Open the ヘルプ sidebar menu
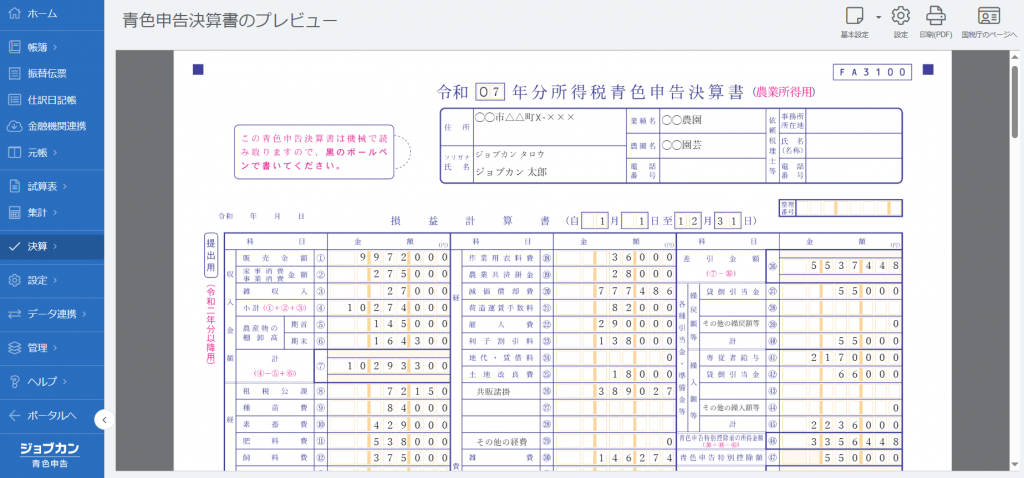 coord(44,381)
